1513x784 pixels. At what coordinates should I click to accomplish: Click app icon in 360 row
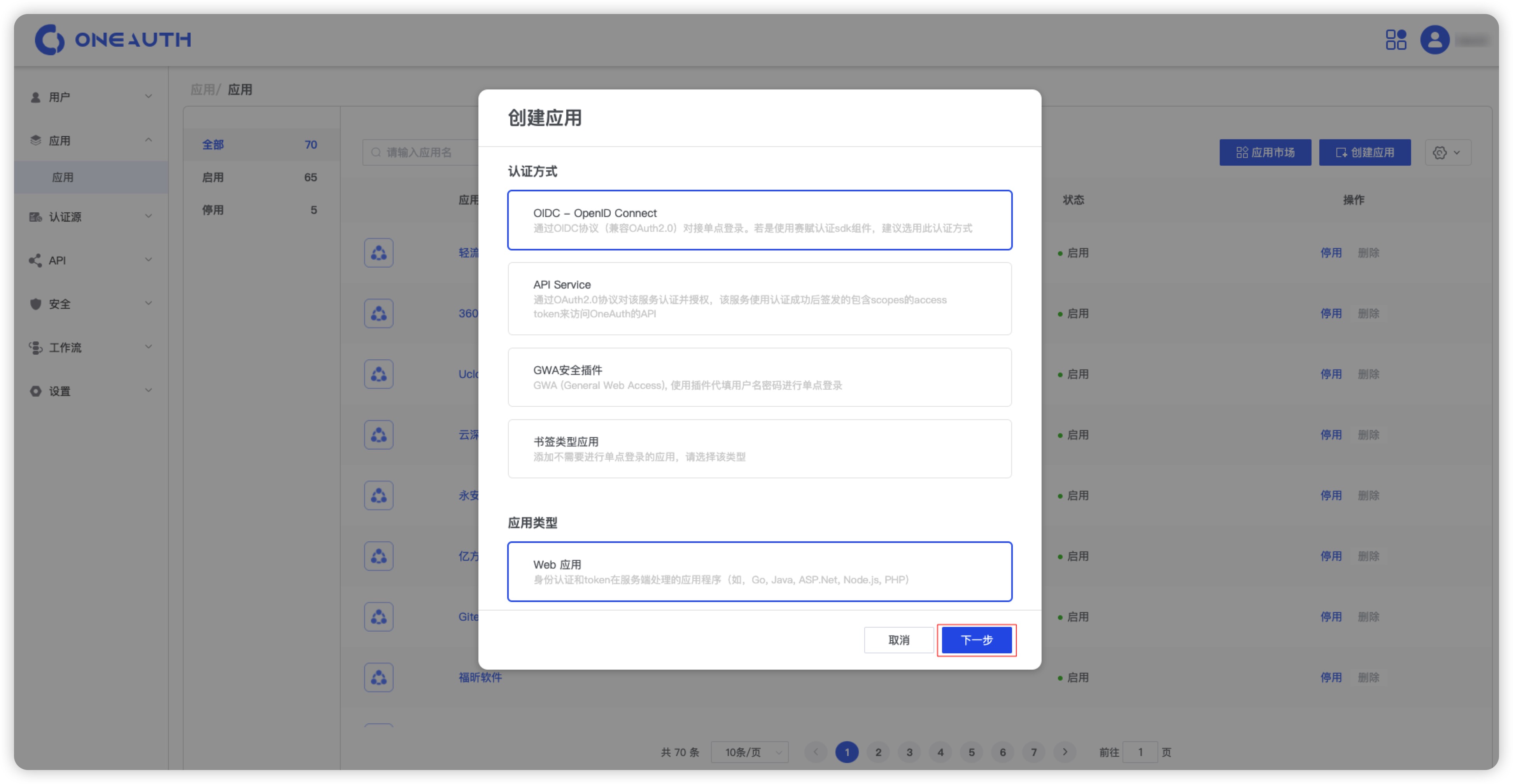pyautogui.click(x=378, y=313)
